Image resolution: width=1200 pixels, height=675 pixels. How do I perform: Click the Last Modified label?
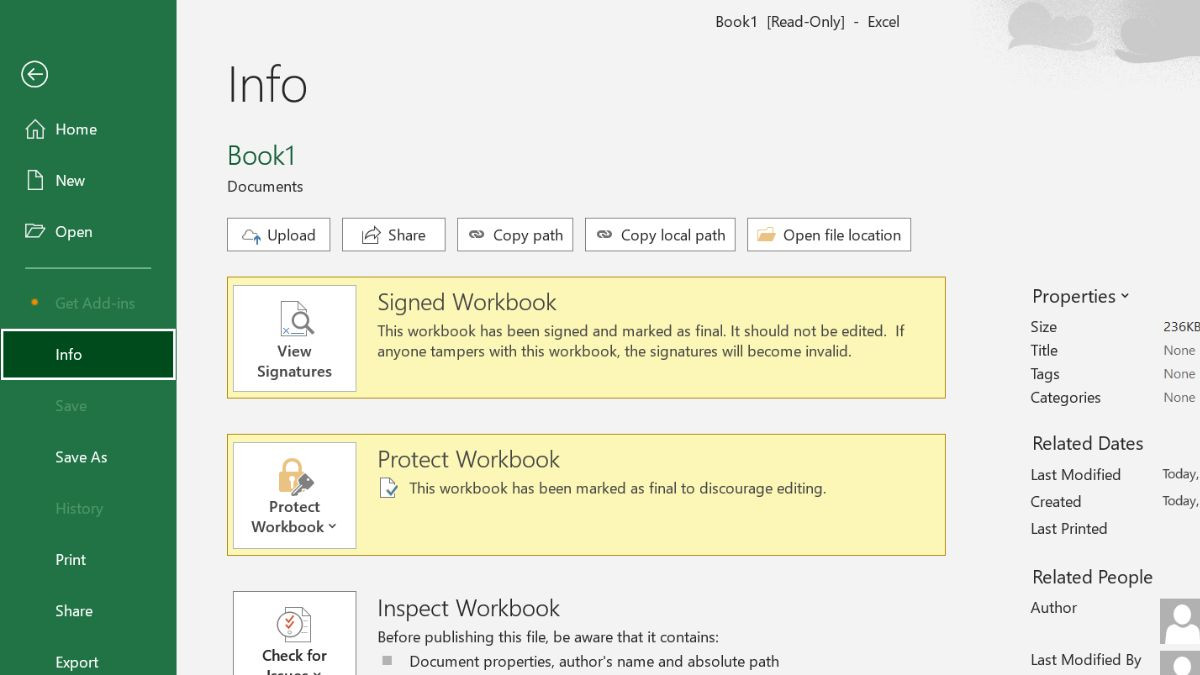pyautogui.click(x=1076, y=475)
